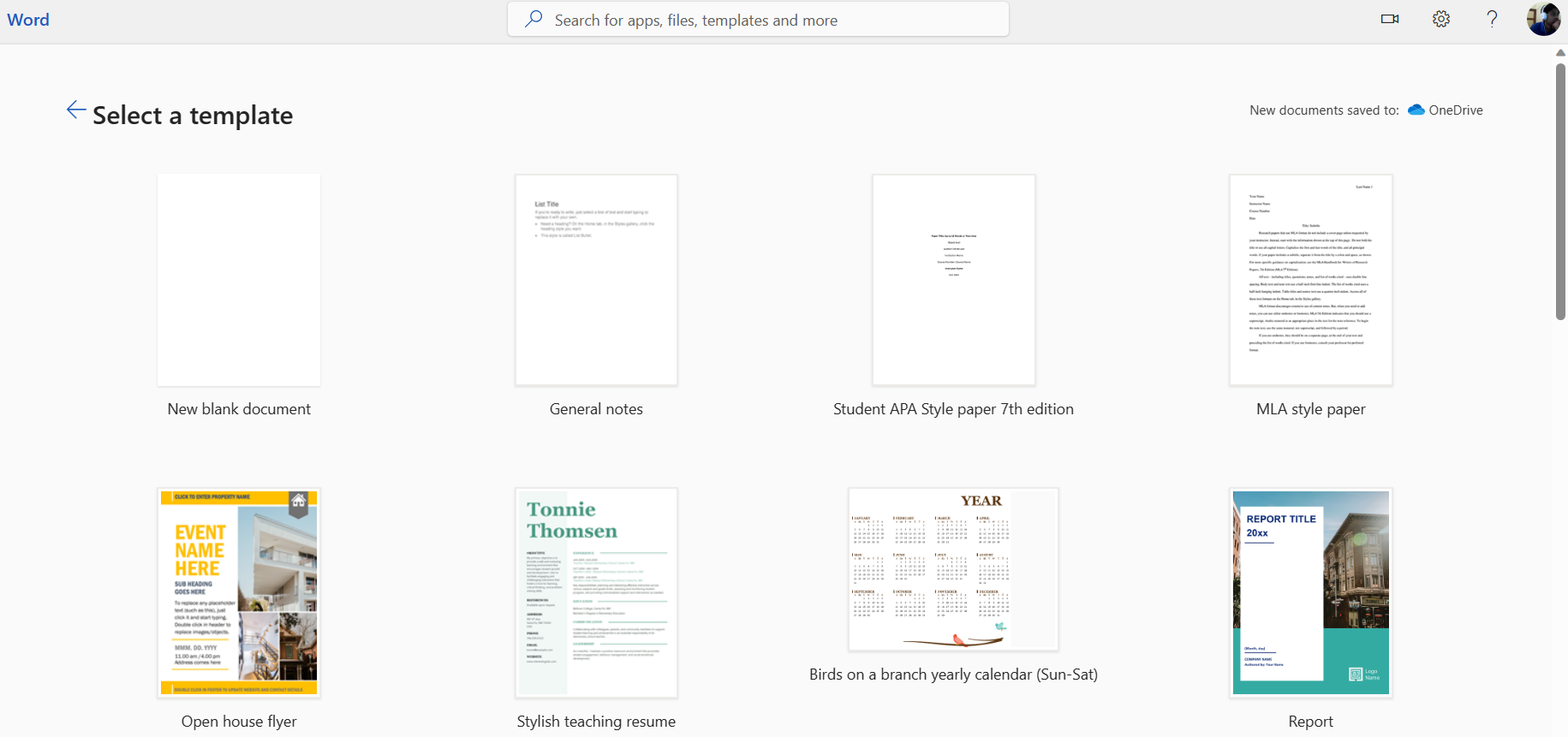
Task: Click the 'Report' label text
Action: coord(1310,722)
